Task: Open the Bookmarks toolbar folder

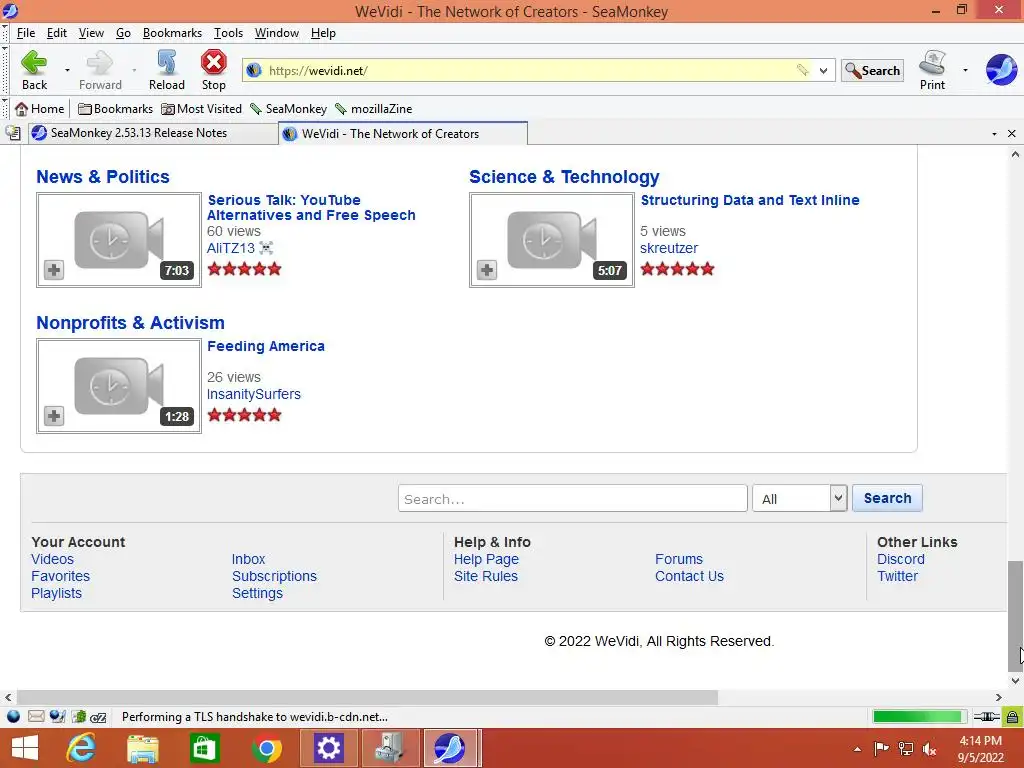Action: tap(115, 108)
